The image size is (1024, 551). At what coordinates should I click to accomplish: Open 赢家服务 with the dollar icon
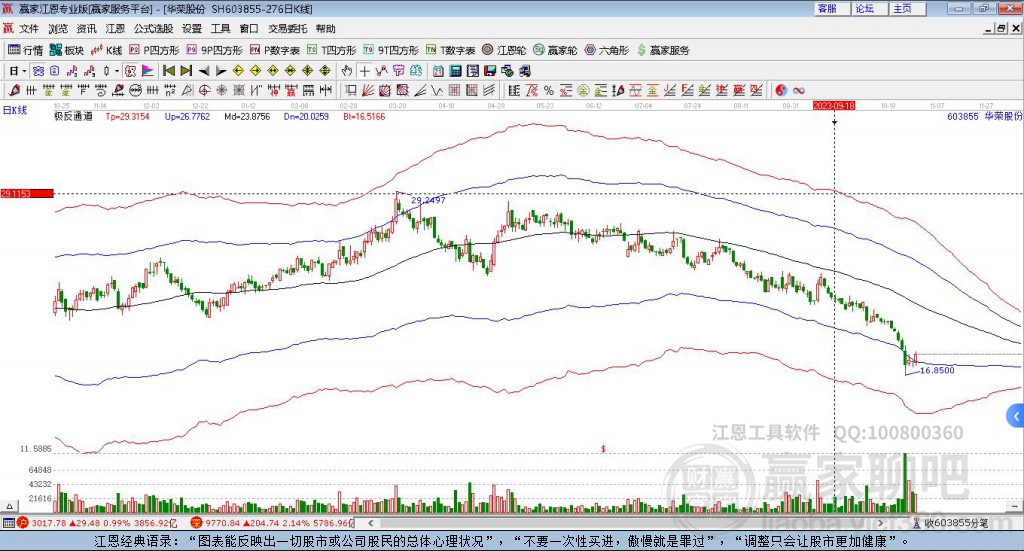tap(663, 50)
